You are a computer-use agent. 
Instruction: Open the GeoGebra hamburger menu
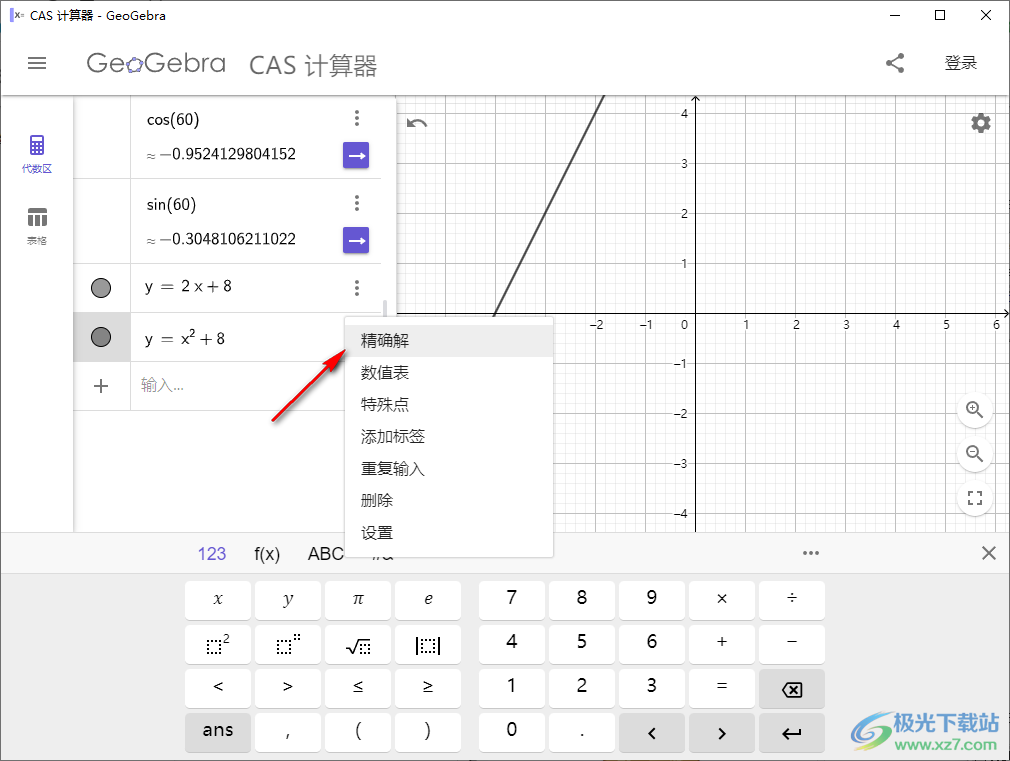tap(37, 63)
